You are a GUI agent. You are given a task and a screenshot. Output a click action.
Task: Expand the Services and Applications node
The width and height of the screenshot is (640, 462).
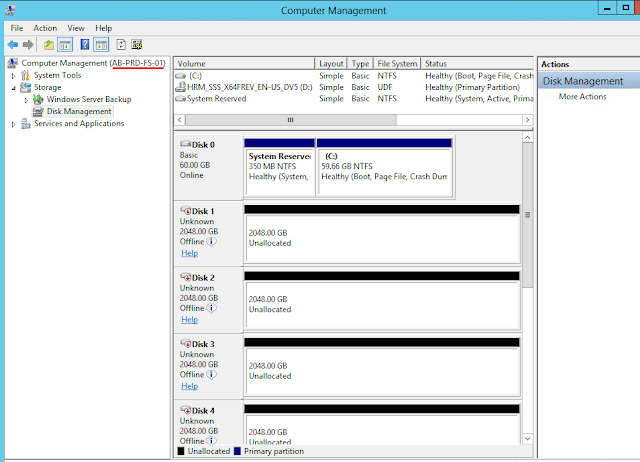point(13,124)
